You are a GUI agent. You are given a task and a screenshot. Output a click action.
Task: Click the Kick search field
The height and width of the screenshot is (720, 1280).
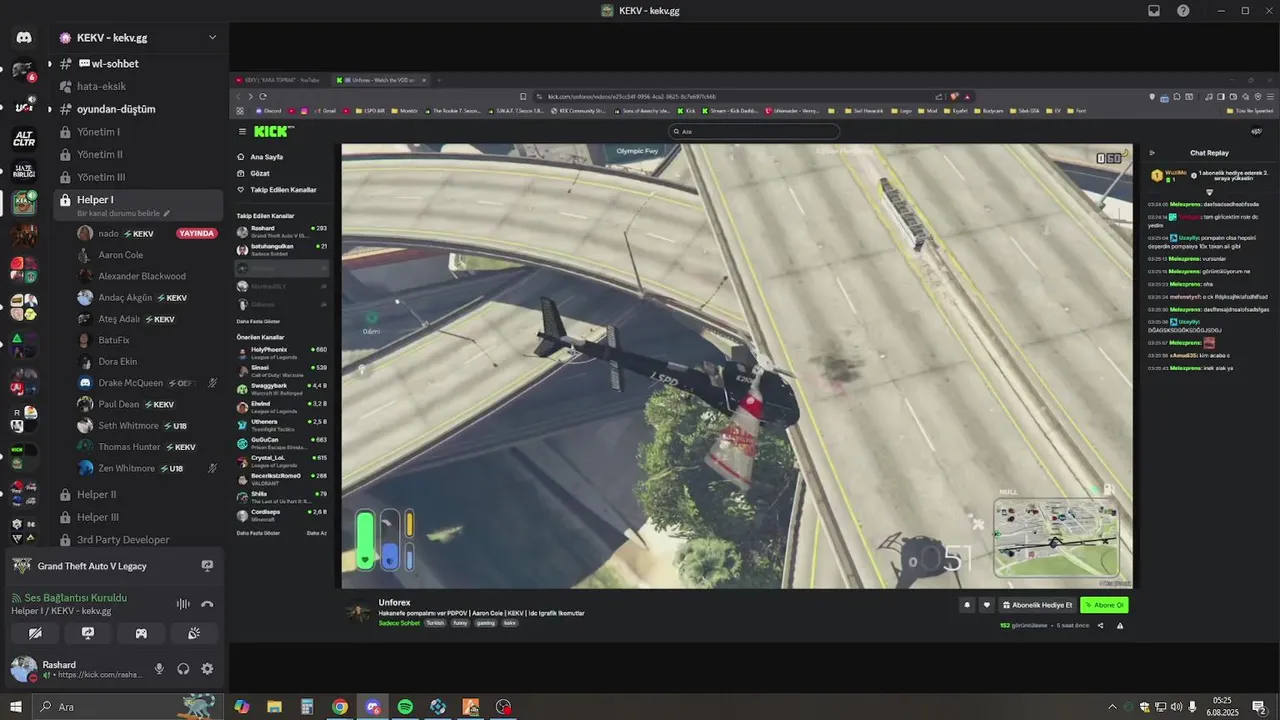754,131
